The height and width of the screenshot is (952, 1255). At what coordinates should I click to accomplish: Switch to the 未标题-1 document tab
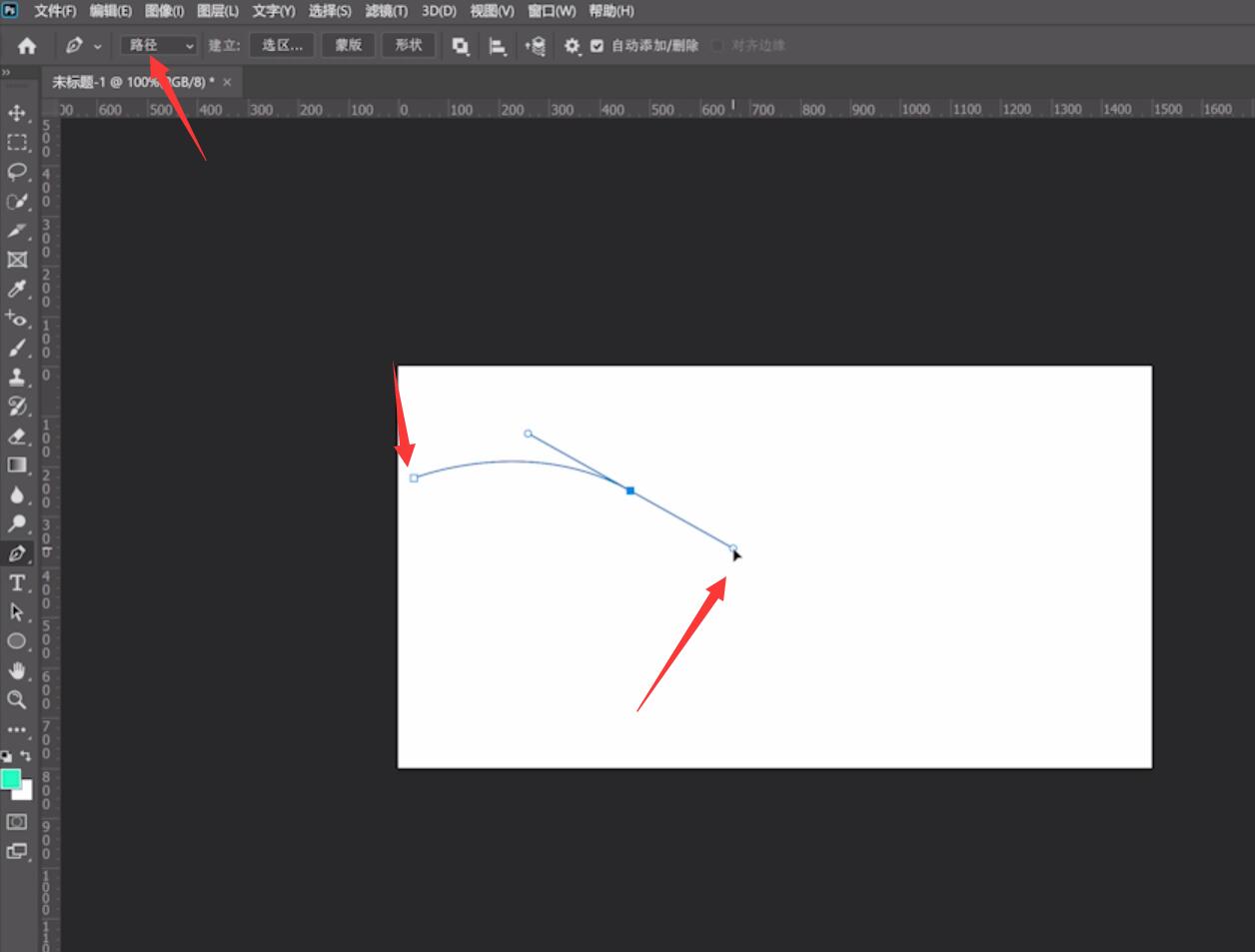pyautogui.click(x=133, y=82)
